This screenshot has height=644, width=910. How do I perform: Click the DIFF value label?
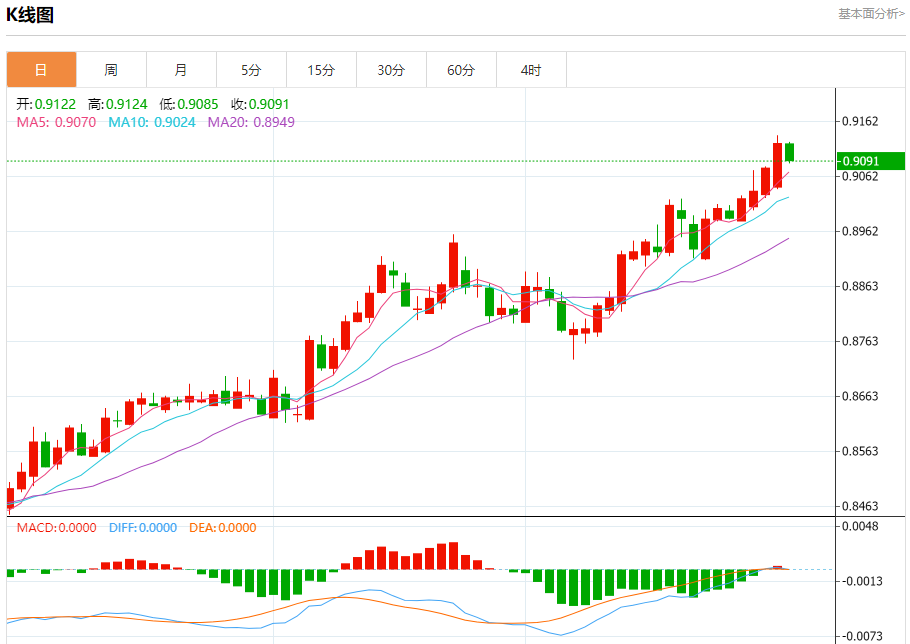(143, 527)
